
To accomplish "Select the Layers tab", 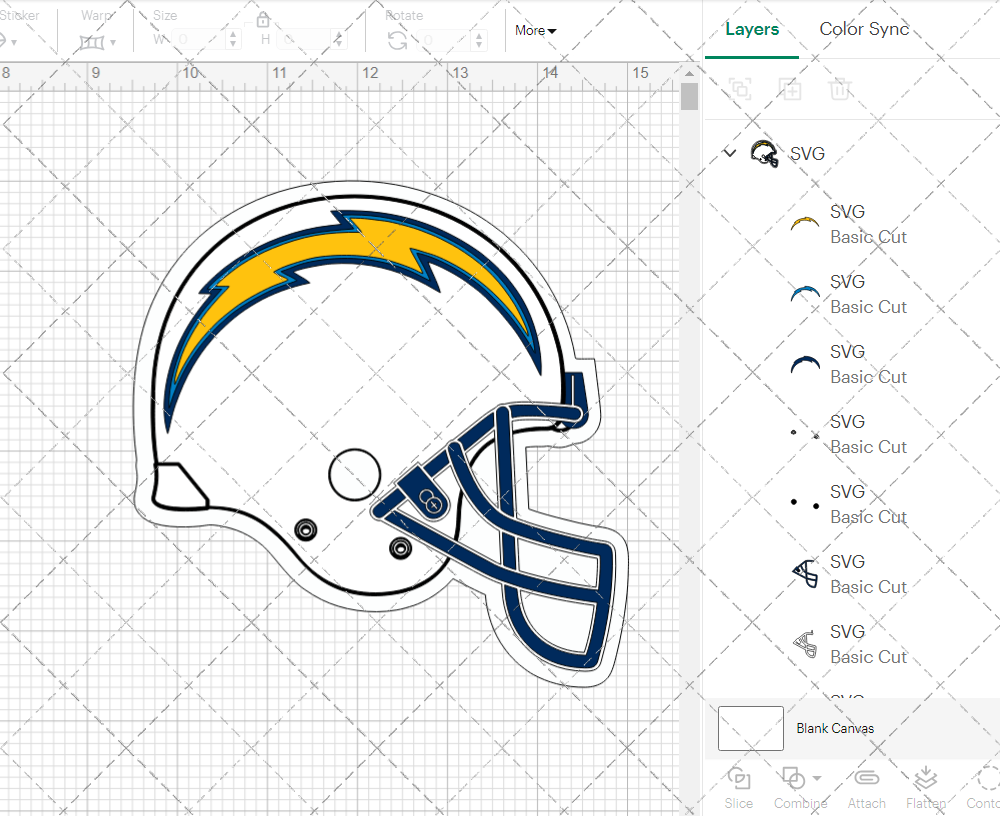I will pyautogui.click(x=752, y=29).
